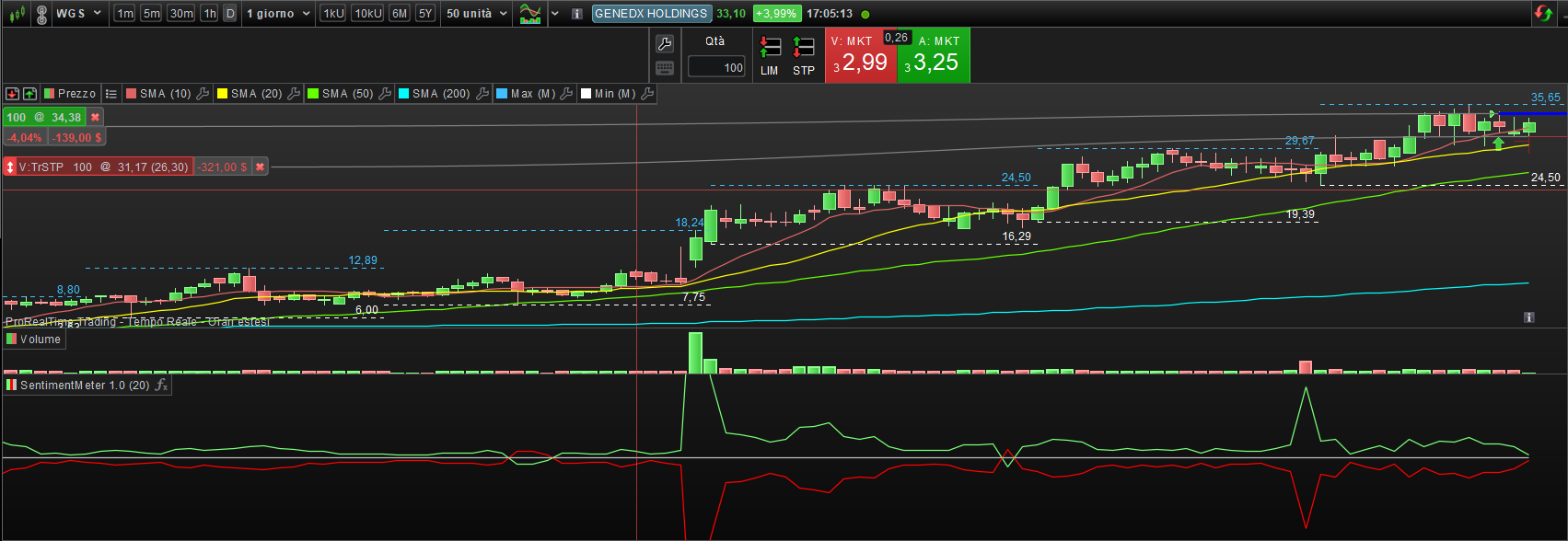Switch to the 30m timeframe
Image resolution: width=1568 pixels, height=541 pixels.
click(181, 14)
